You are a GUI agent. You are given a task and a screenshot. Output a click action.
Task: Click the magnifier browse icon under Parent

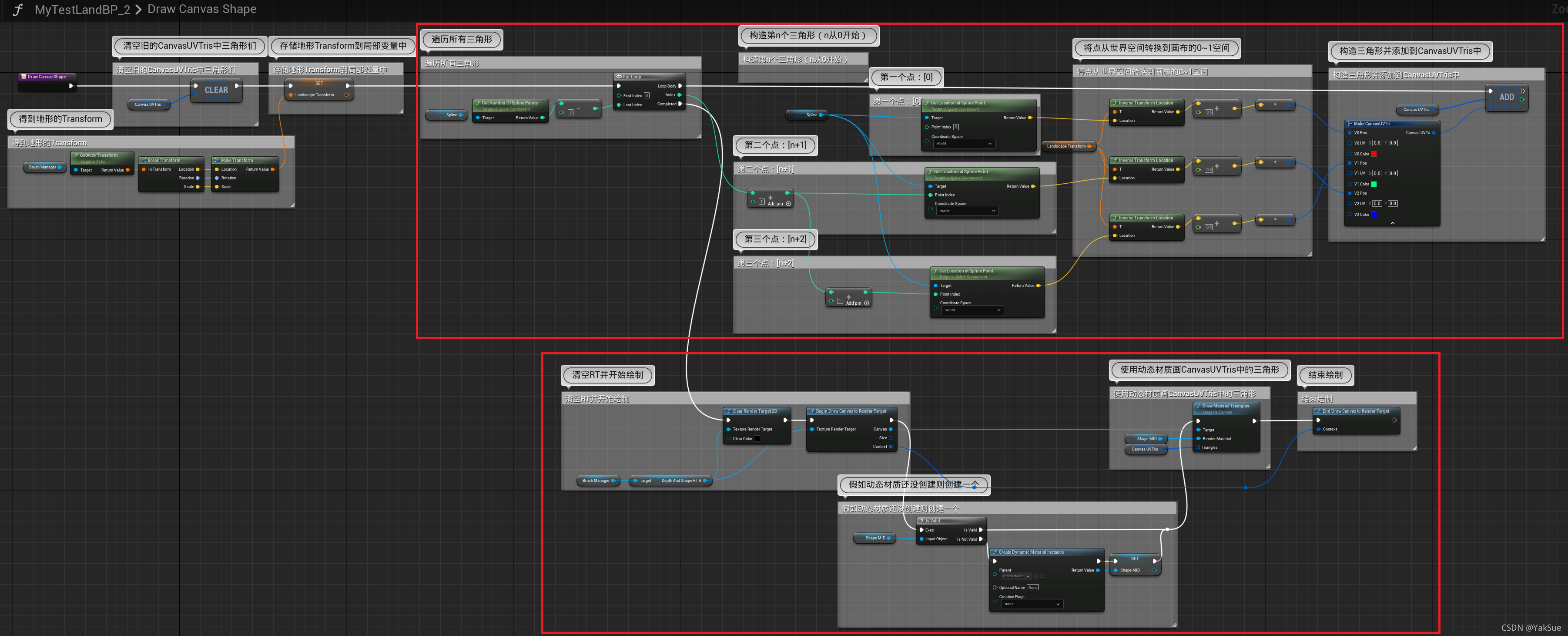coord(1042,576)
